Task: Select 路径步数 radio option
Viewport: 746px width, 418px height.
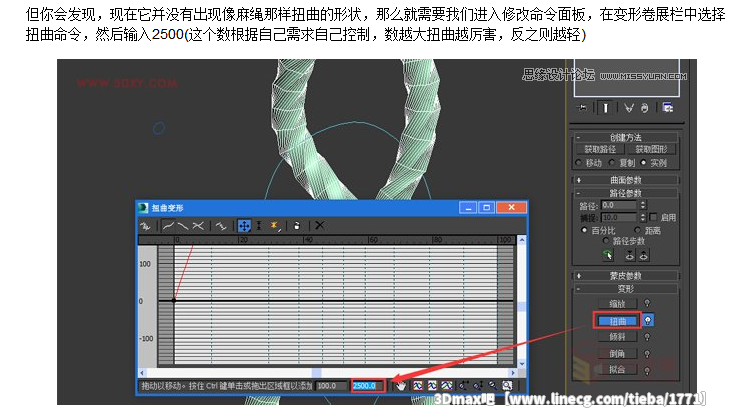Action: pos(606,241)
